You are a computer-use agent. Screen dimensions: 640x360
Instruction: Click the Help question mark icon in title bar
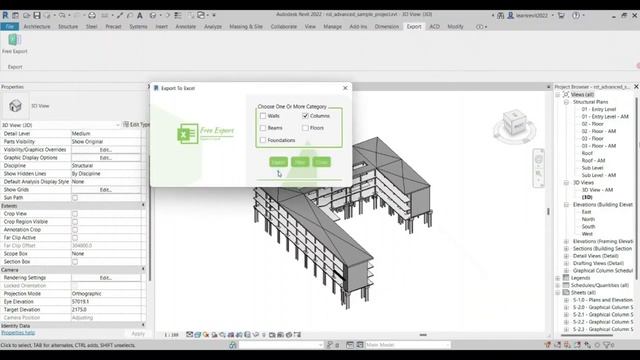[576, 15]
